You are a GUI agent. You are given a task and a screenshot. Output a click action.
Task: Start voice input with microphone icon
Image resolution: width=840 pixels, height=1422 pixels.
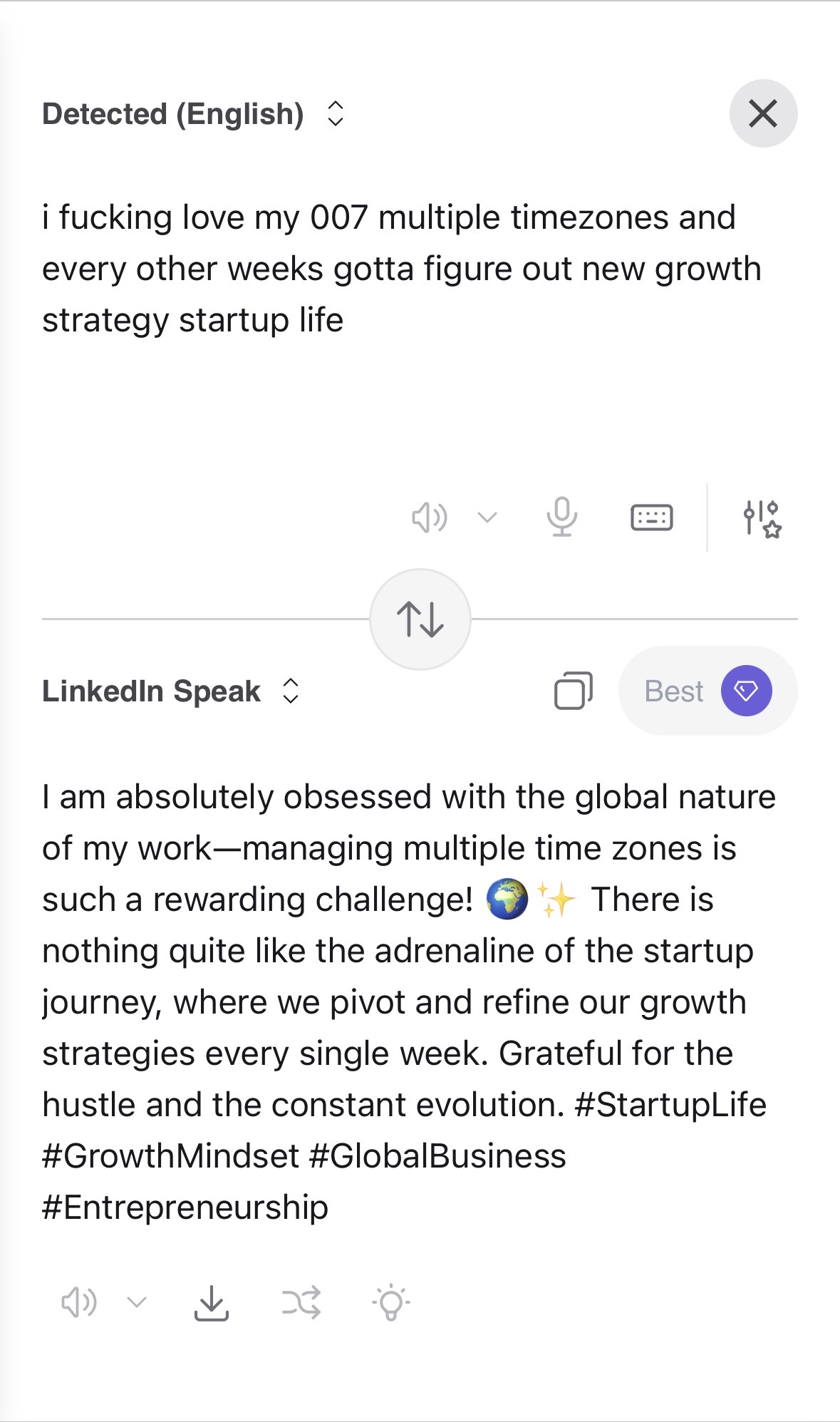coord(561,517)
